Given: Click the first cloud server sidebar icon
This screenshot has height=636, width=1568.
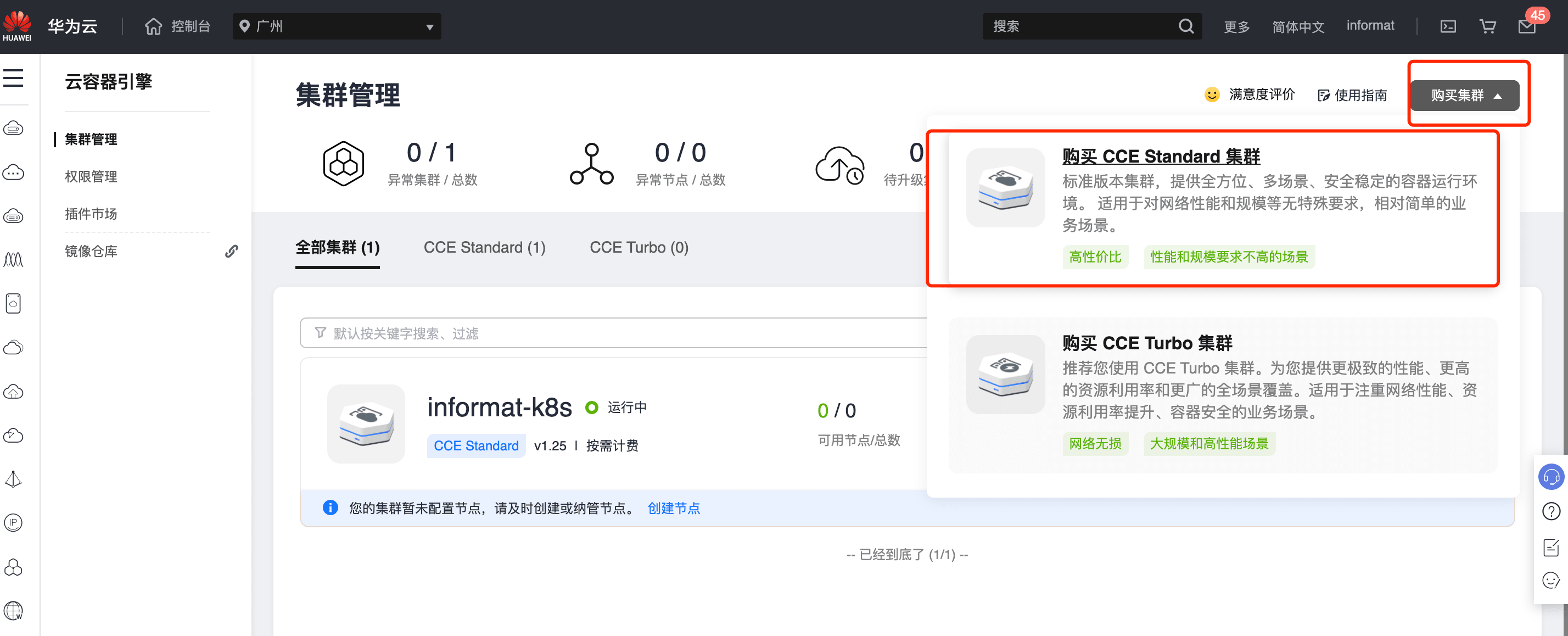Looking at the screenshot, I should [x=13, y=128].
